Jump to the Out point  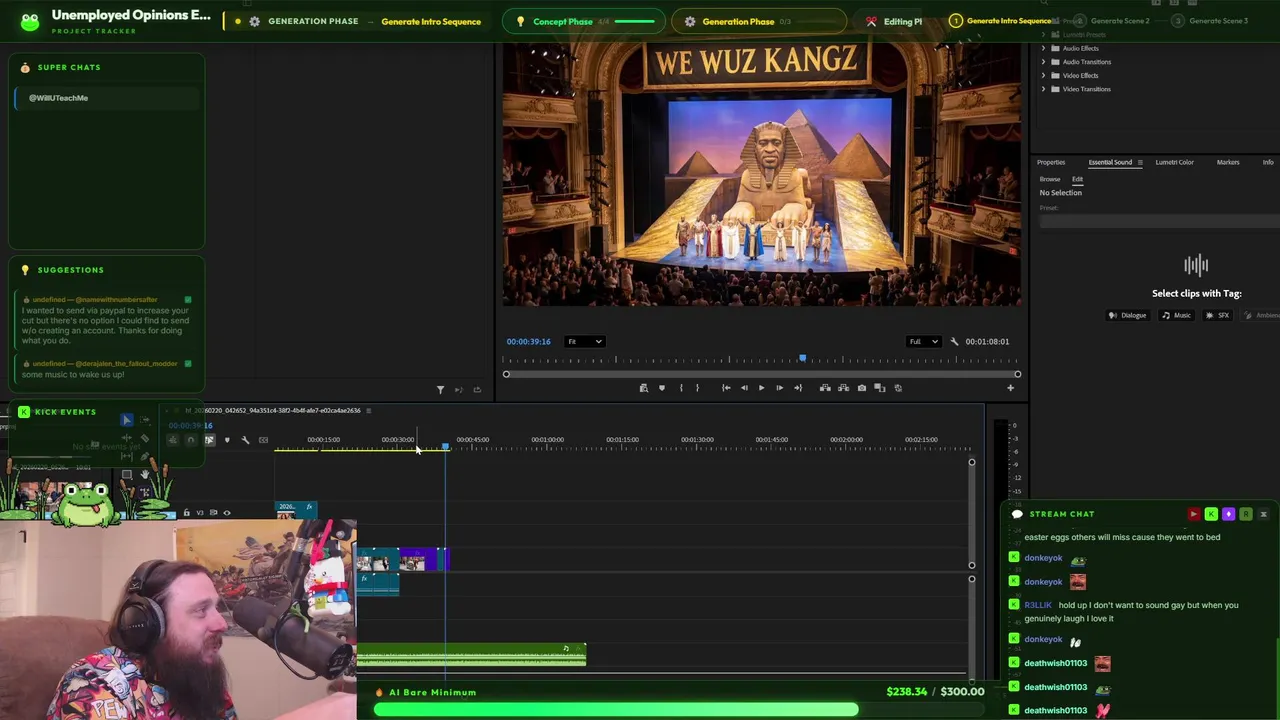tap(798, 388)
